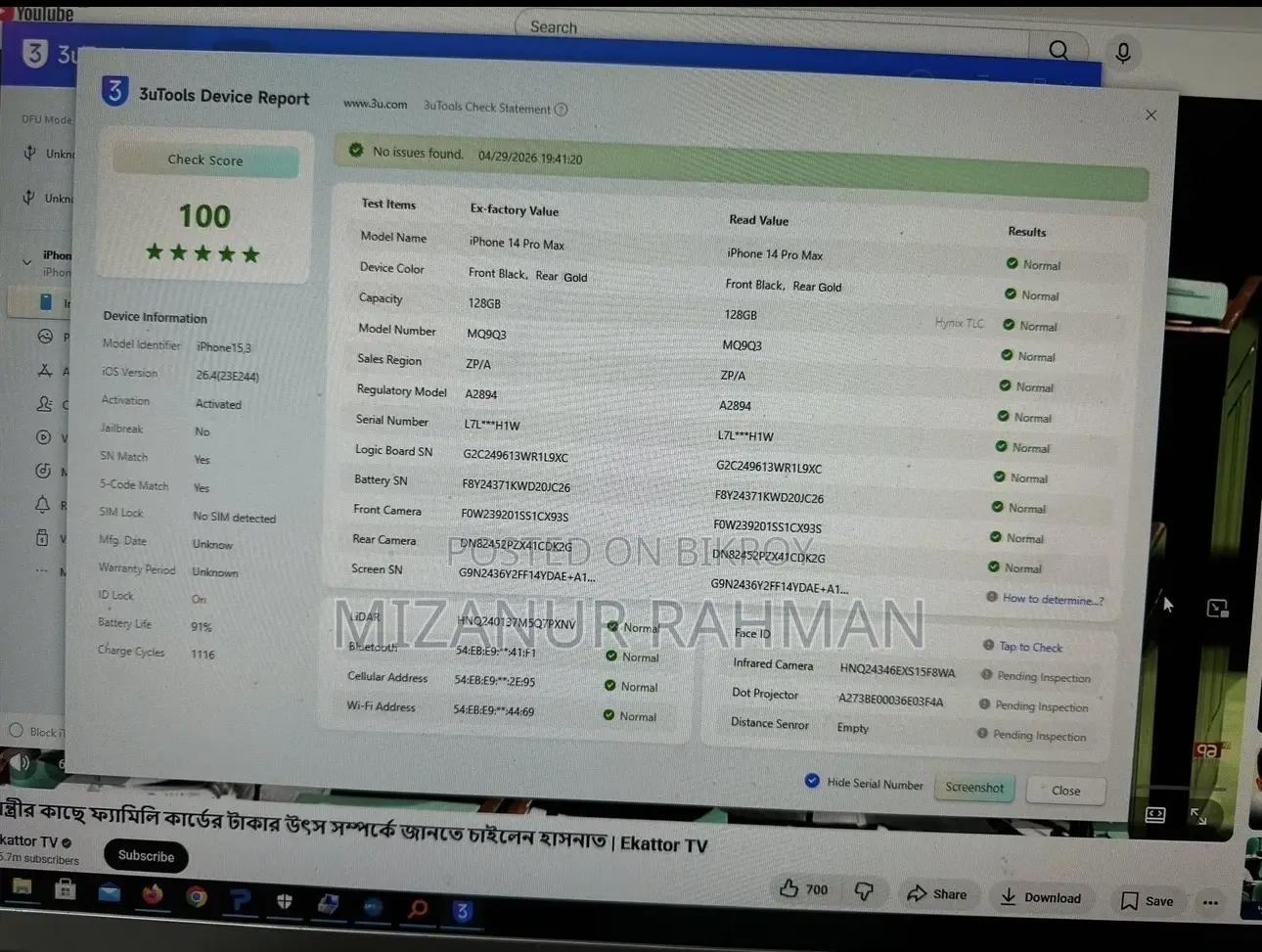Viewport: 1262px width, 952px height.
Task: Click the iOS Version value 26.4(23E244)
Action: [227, 376]
